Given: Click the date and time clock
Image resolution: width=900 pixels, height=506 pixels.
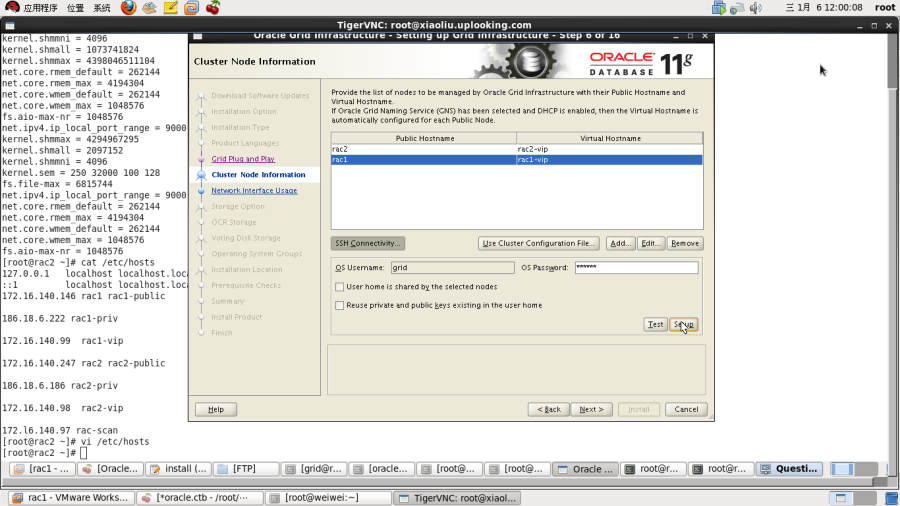Looking at the screenshot, I should 824,7.
